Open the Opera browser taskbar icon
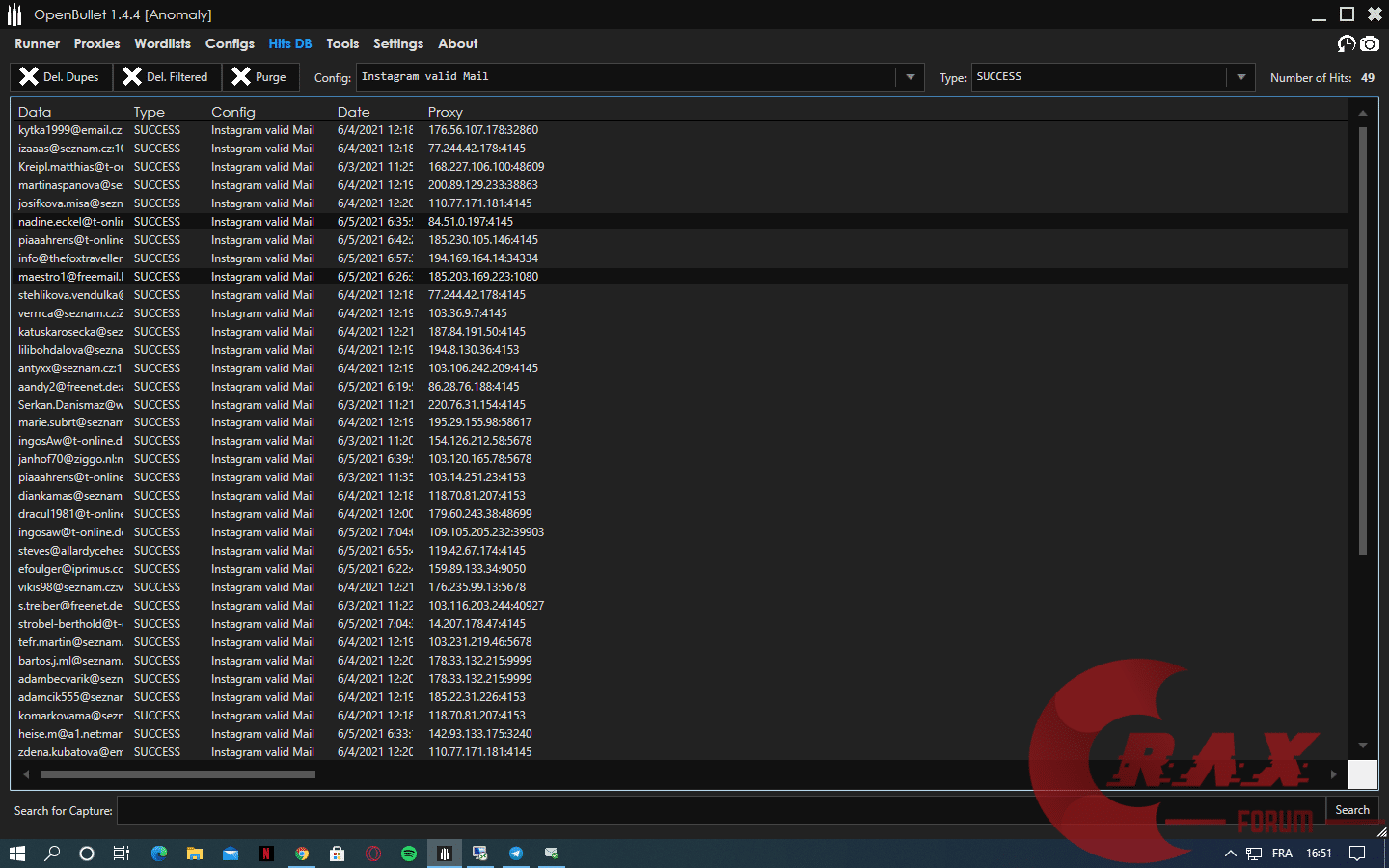Image resolution: width=1389 pixels, height=868 pixels. pyautogui.click(x=373, y=853)
